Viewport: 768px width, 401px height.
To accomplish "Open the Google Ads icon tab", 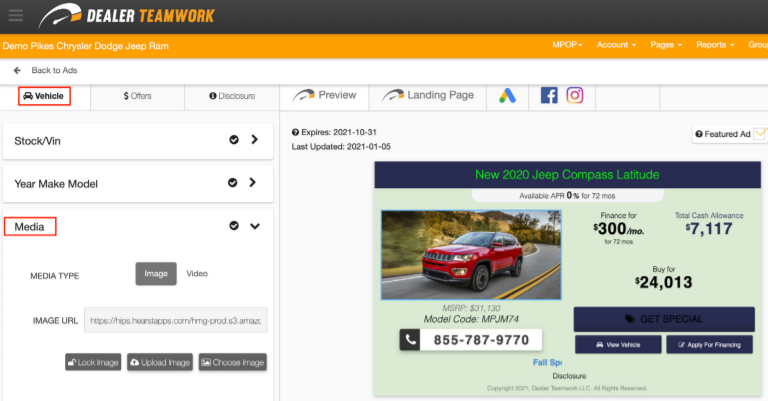I will [x=506, y=96].
